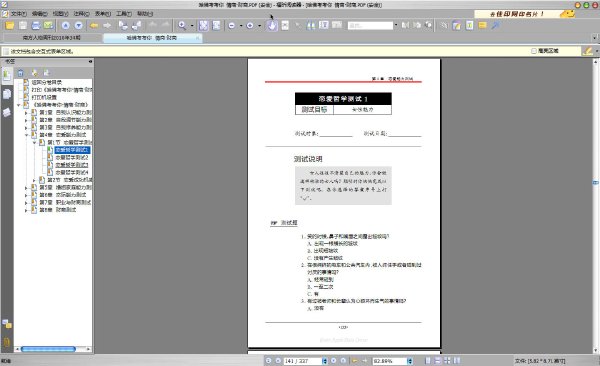The image size is (600, 366).
Task: Open the 编辑(E) menu
Action: click(x=39, y=14)
